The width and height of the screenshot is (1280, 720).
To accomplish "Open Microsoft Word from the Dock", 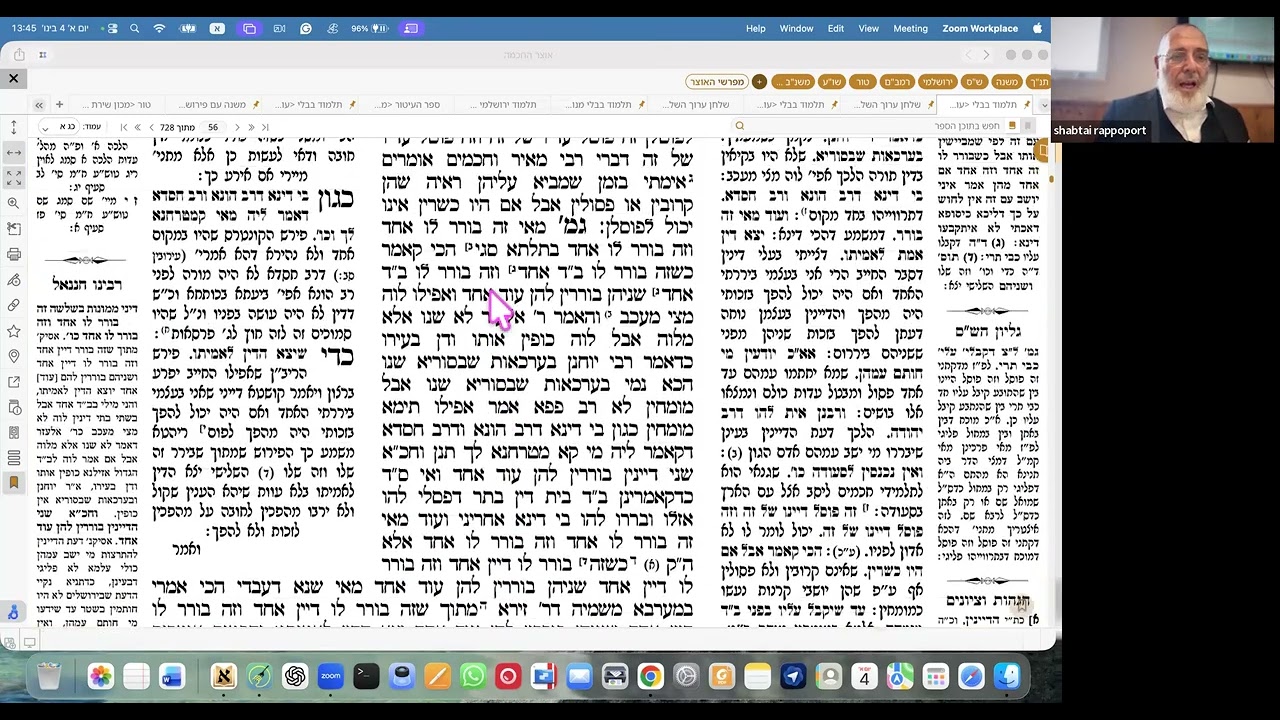I will pos(172,677).
